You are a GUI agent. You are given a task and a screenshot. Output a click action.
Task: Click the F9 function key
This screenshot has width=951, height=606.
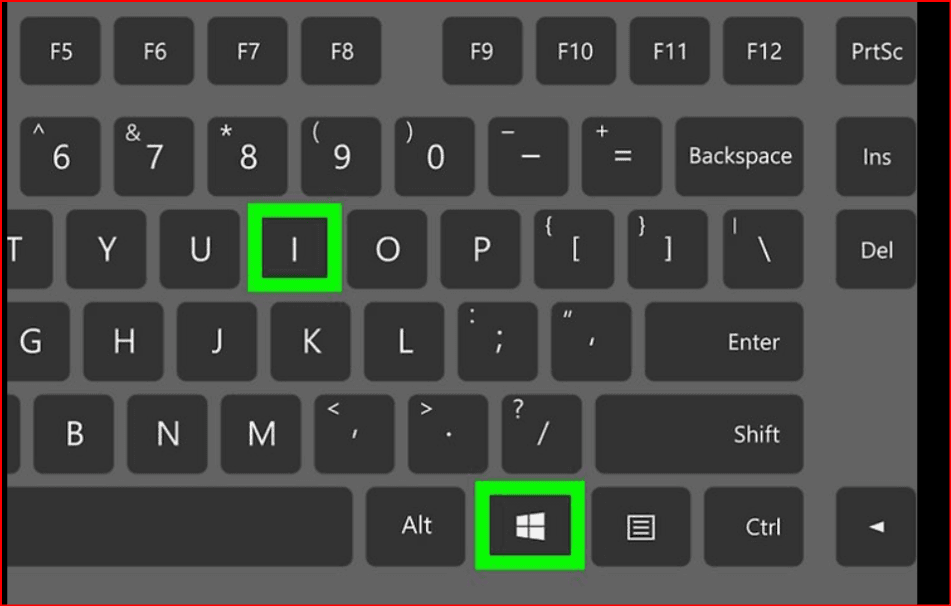482,51
